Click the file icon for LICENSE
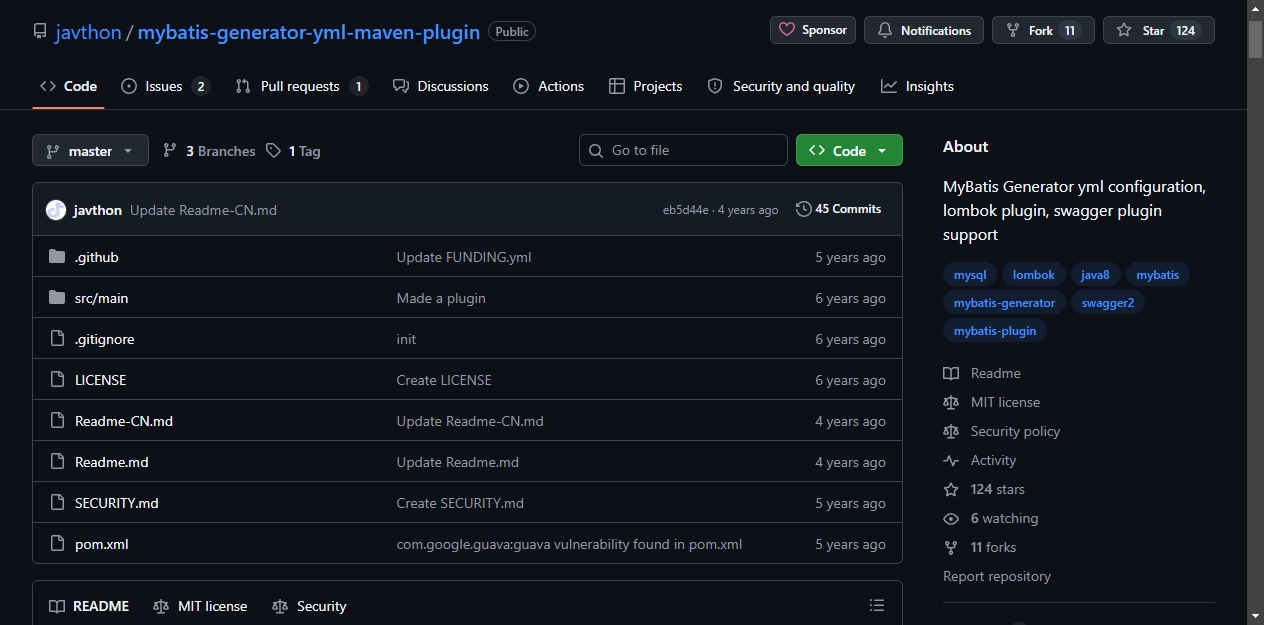 pyautogui.click(x=57, y=380)
